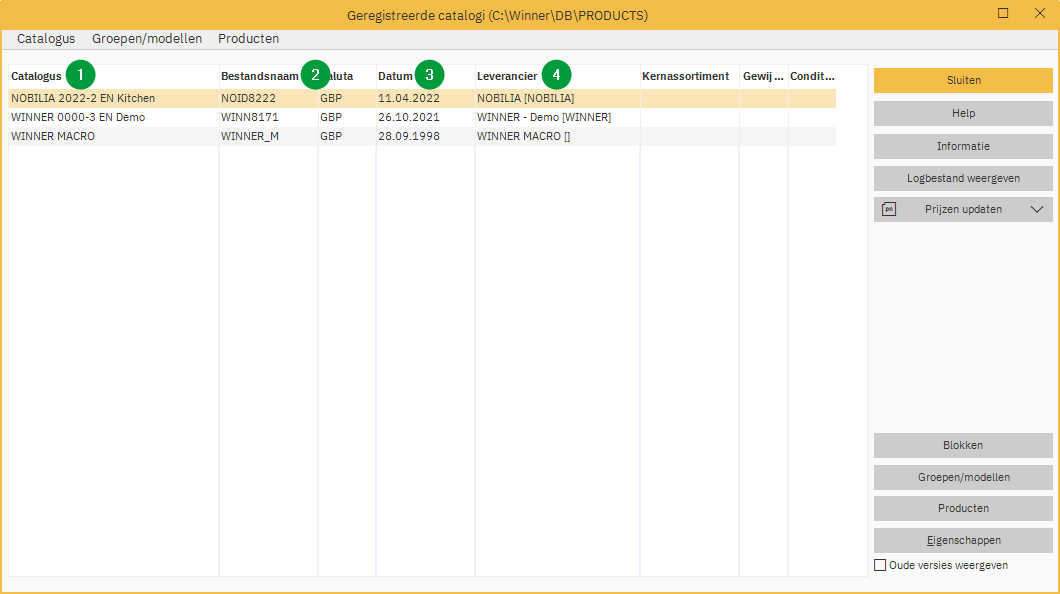The width and height of the screenshot is (1060, 594).
Task: Click the green badge 1 on Catalogus column
Action: pyautogui.click(x=79, y=74)
